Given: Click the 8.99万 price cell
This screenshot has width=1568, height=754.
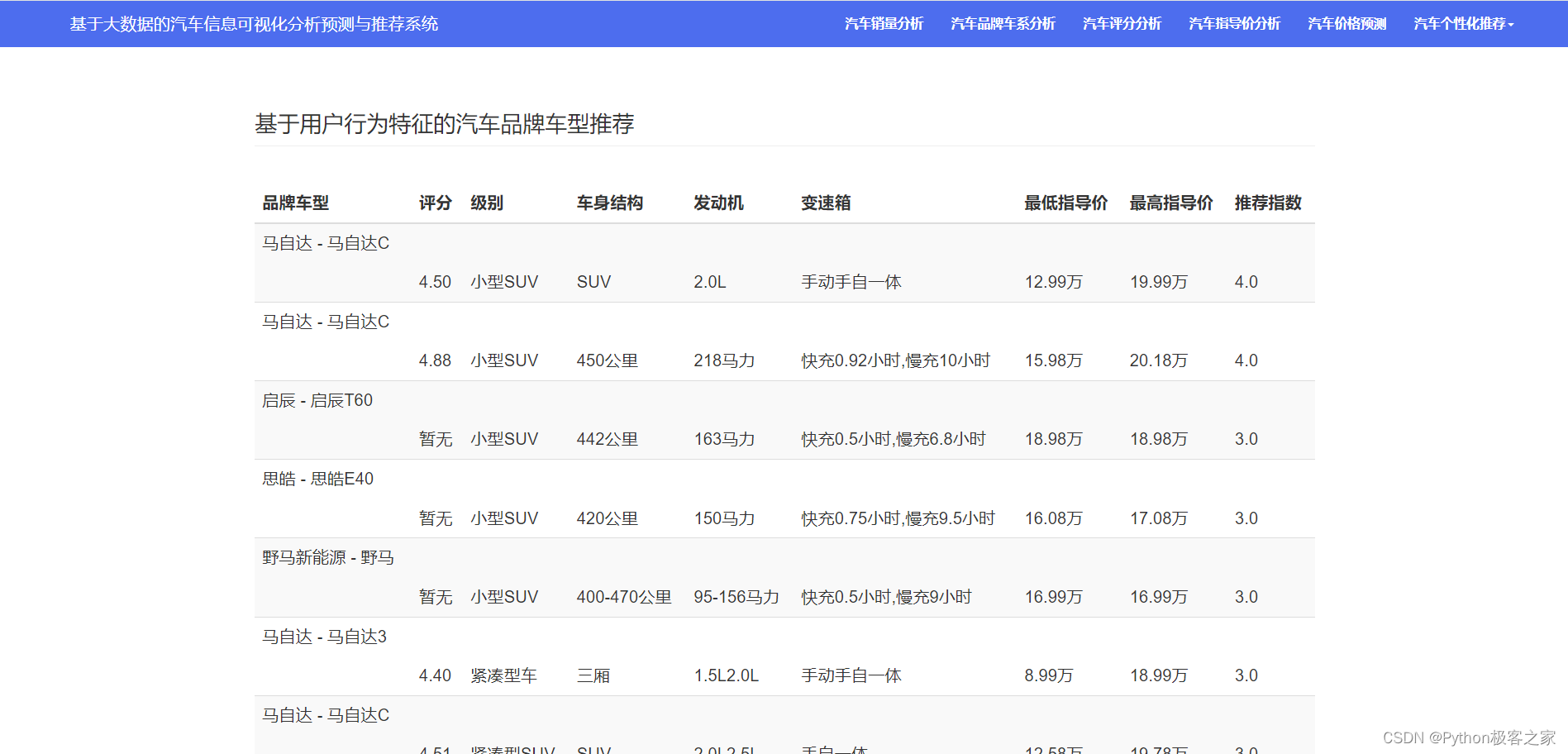Looking at the screenshot, I should pos(1049,675).
